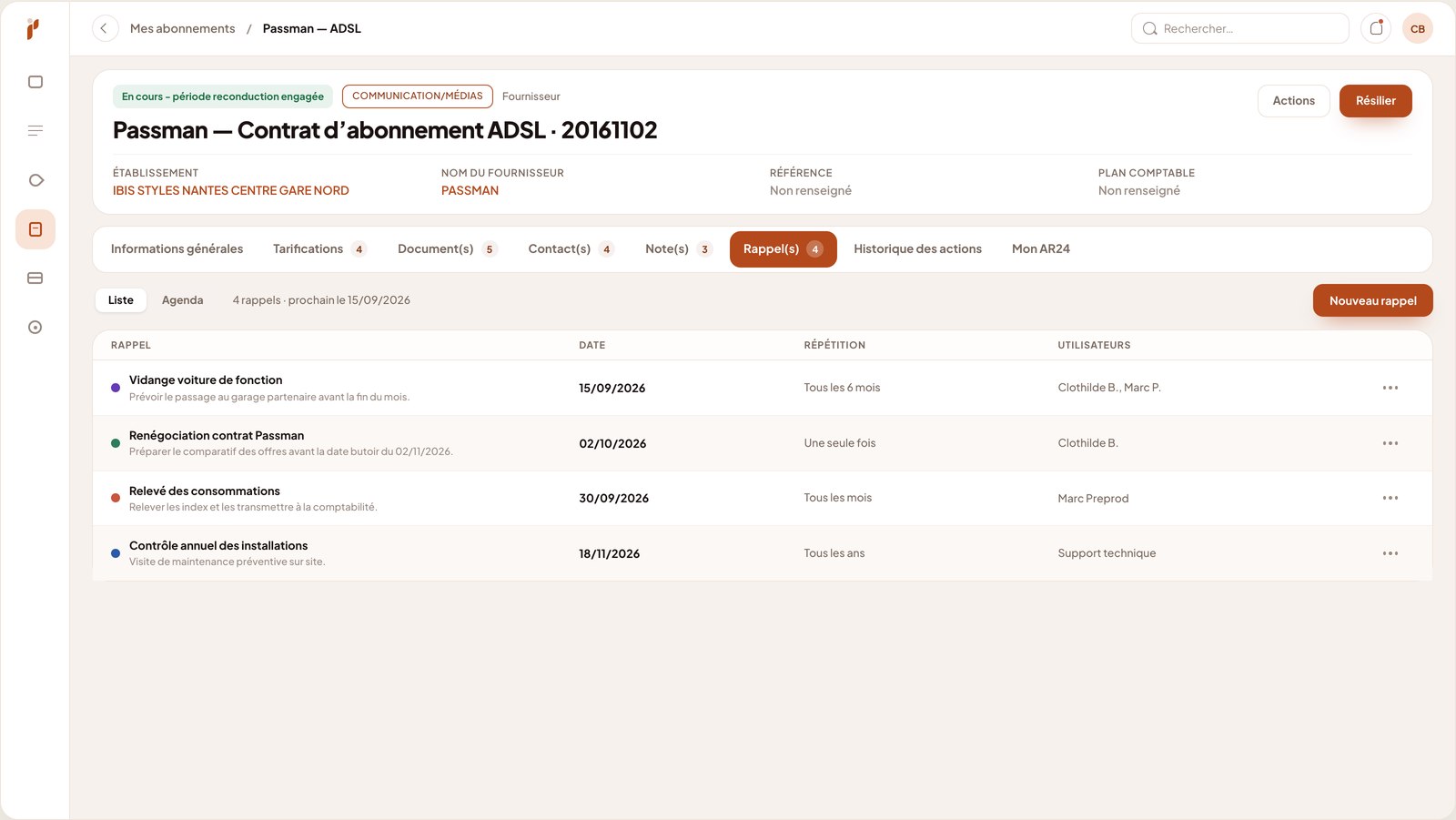Image resolution: width=1456 pixels, height=820 pixels.
Task: Open the CB user avatar menu
Action: (x=1418, y=28)
